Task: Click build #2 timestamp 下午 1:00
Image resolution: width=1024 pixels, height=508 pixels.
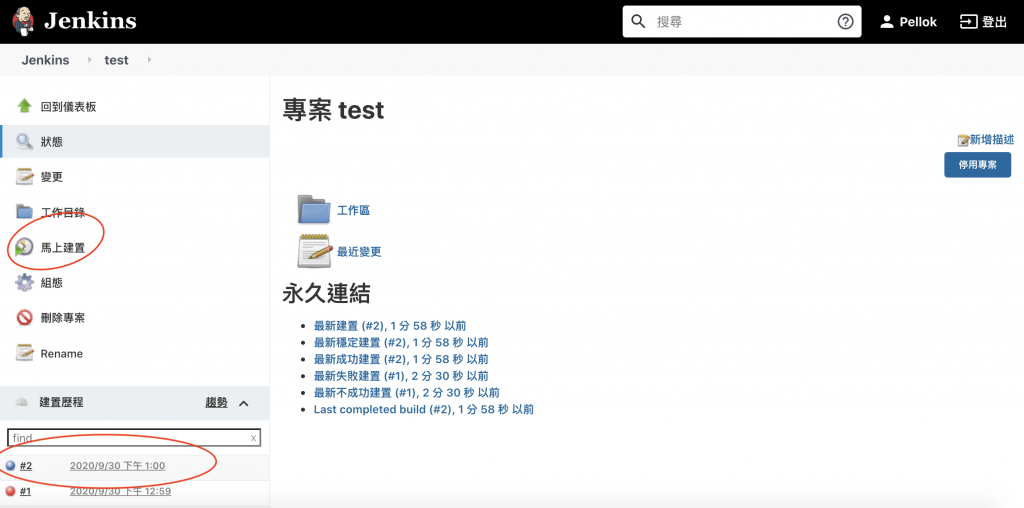Action: pyautogui.click(x=118, y=466)
